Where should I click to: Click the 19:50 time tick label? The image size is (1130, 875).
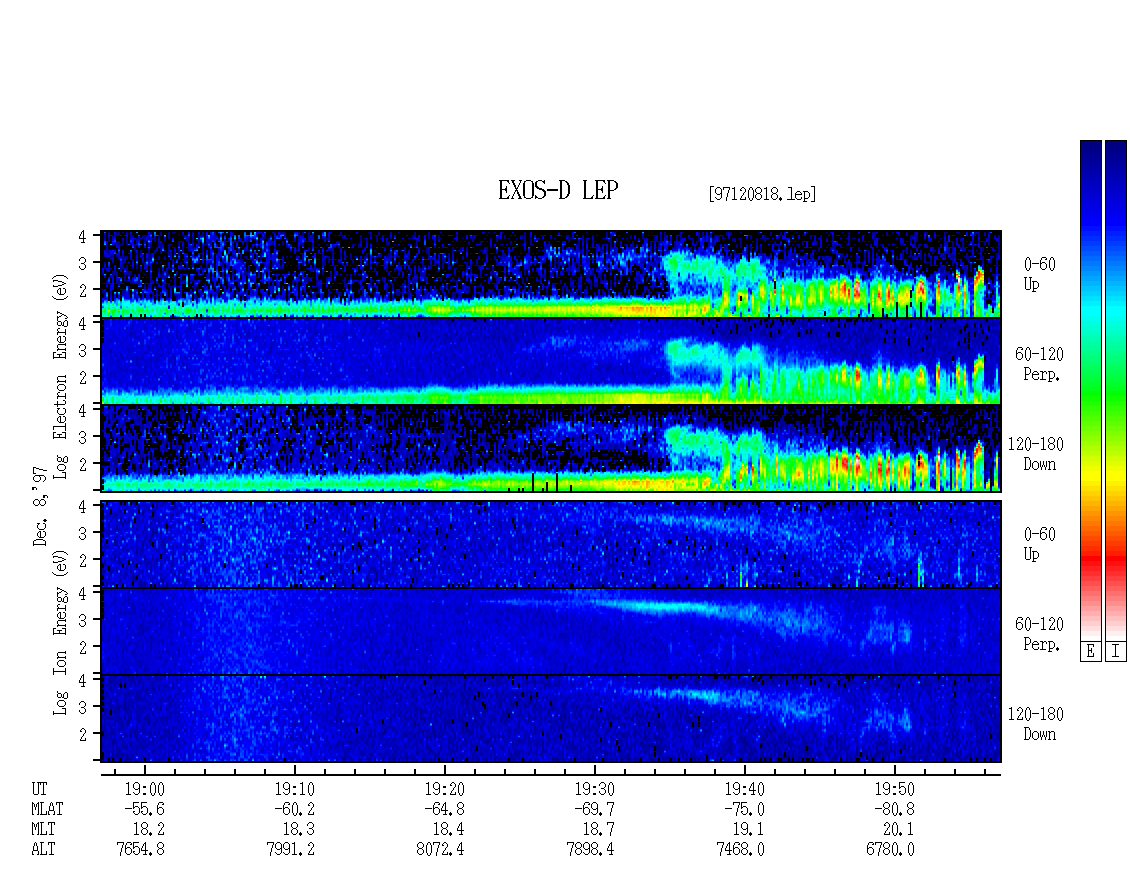click(x=894, y=790)
